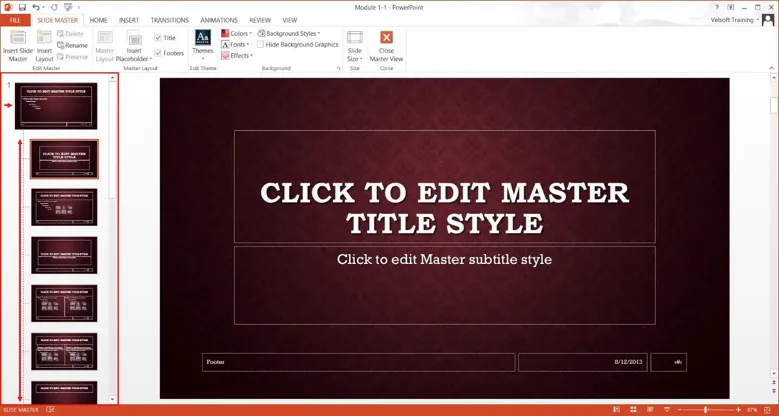This screenshot has width=779, height=416.
Task: Click the zoom out minus button
Action: click(x=680, y=410)
